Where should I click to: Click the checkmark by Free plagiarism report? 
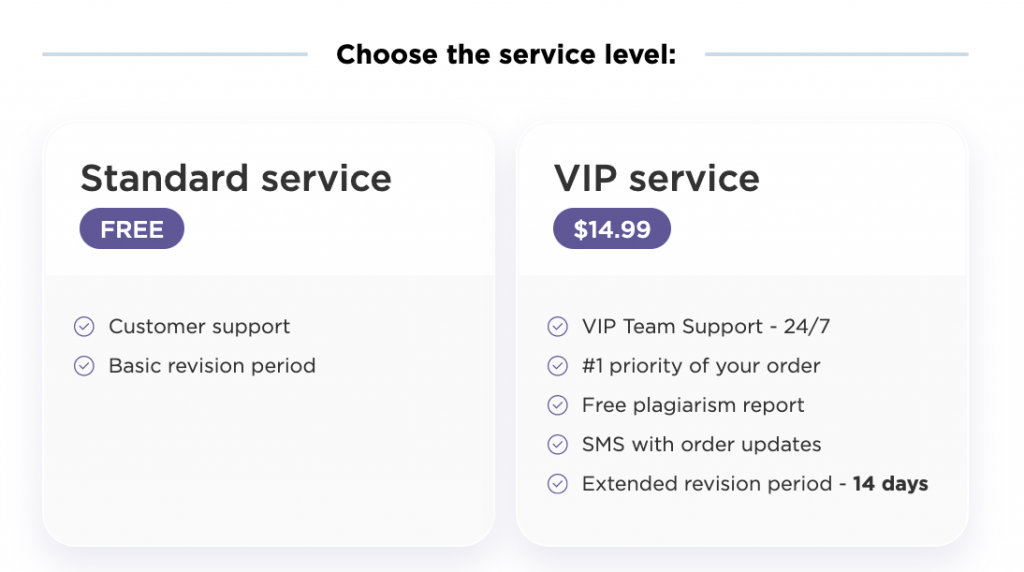click(x=557, y=405)
